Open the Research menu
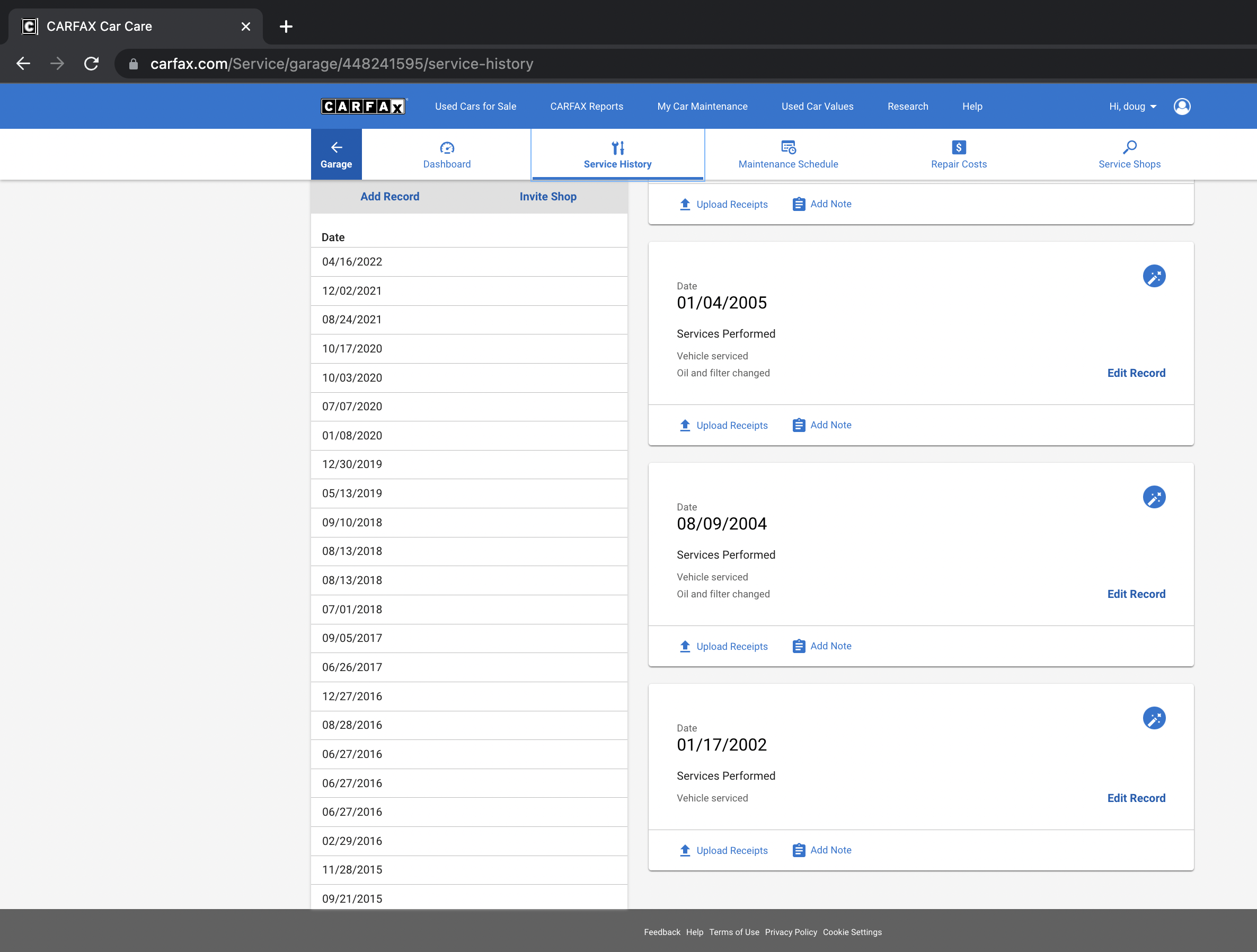This screenshot has height=952, width=1257. pos(908,107)
